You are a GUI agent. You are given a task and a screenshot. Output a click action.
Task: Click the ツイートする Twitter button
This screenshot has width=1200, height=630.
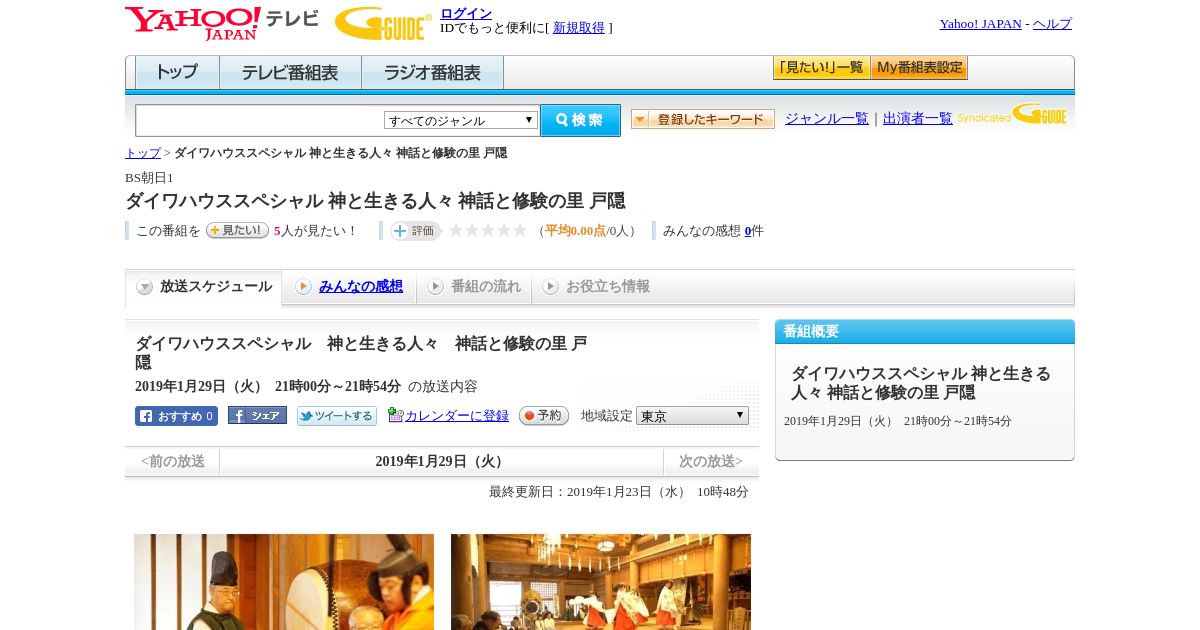coord(337,416)
